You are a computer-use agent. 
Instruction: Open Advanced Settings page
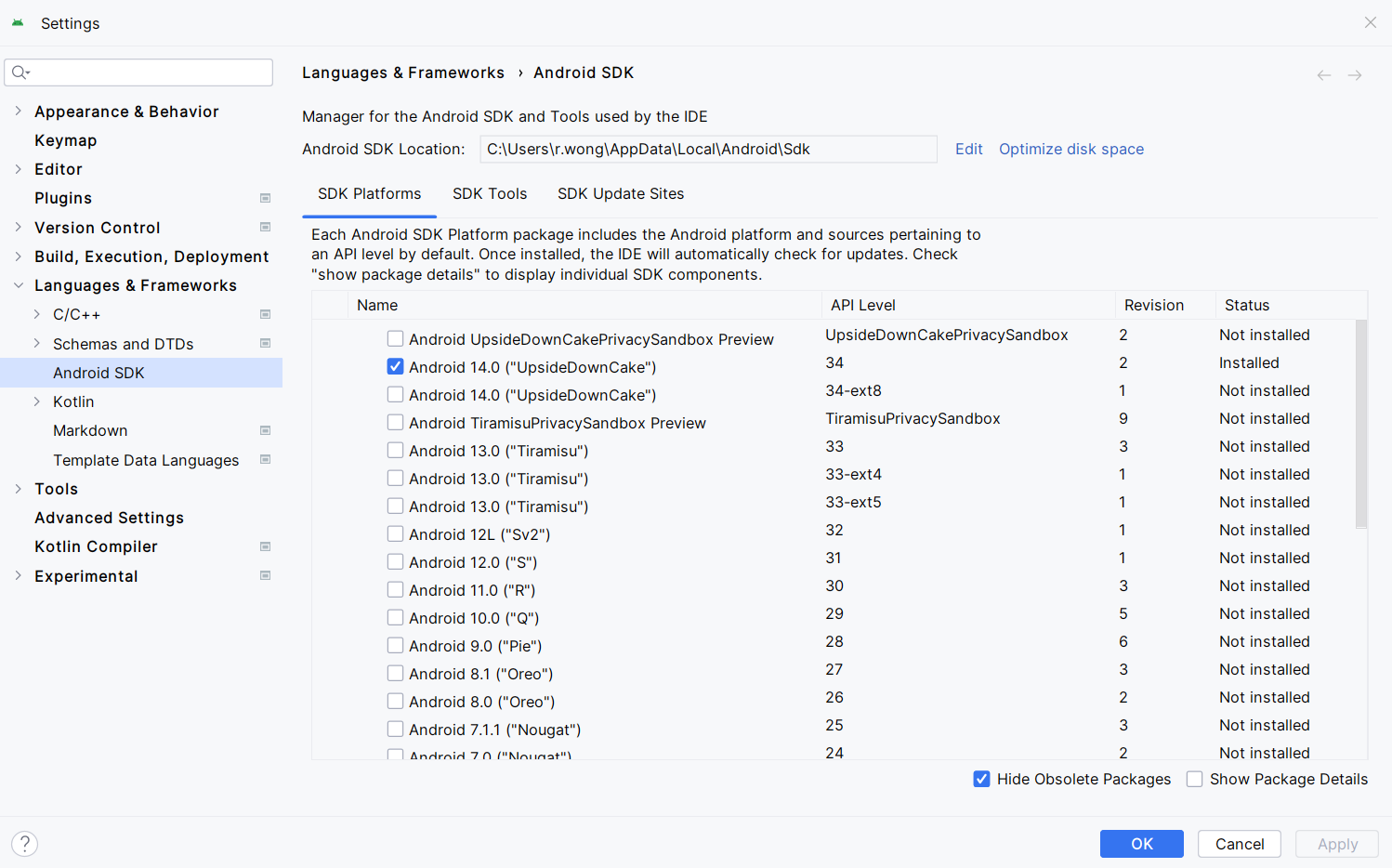(x=110, y=518)
